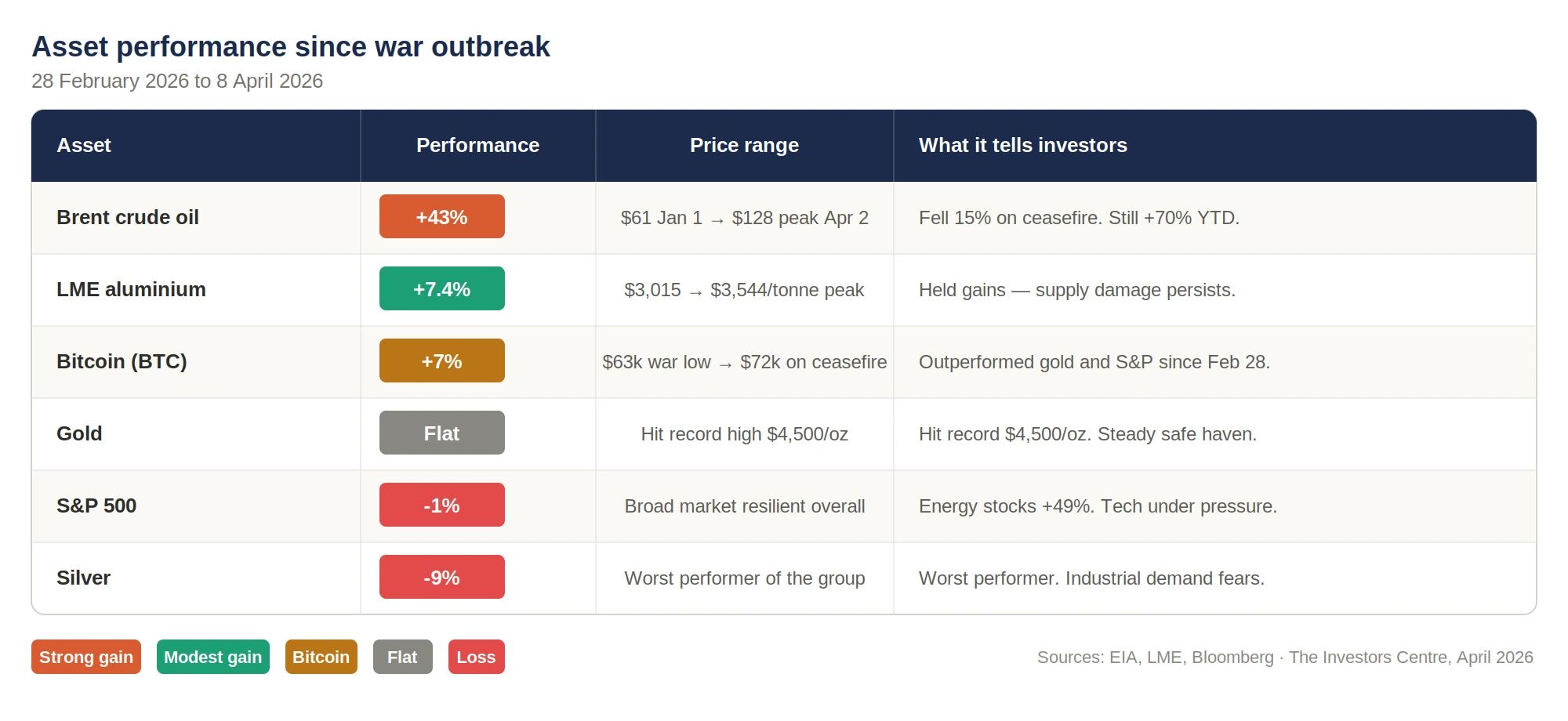The image size is (1568, 721).
Task: Select the -1% S&P 500 badge
Action: point(441,505)
